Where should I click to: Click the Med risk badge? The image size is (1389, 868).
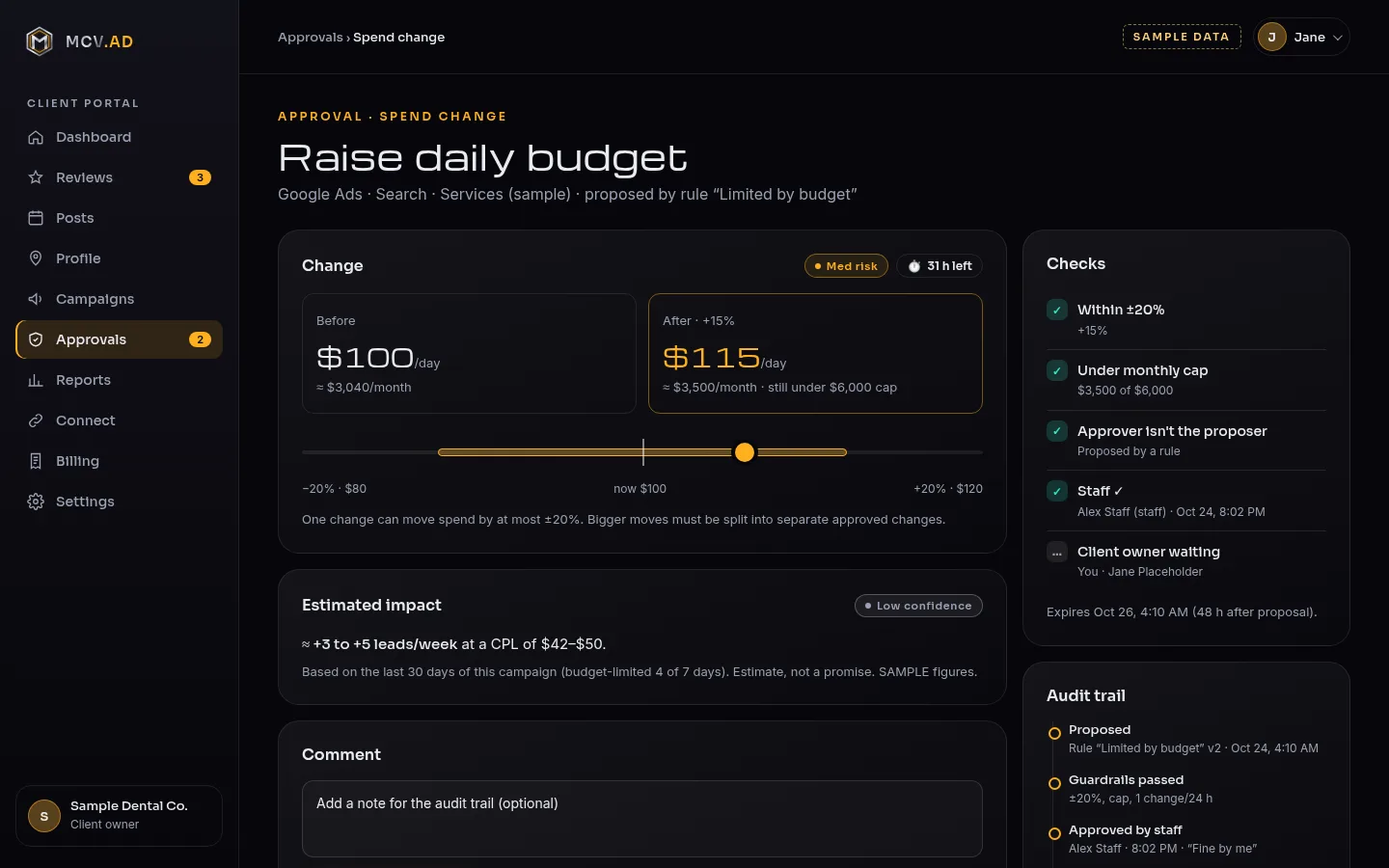pyautogui.click(x=846, y=266)
